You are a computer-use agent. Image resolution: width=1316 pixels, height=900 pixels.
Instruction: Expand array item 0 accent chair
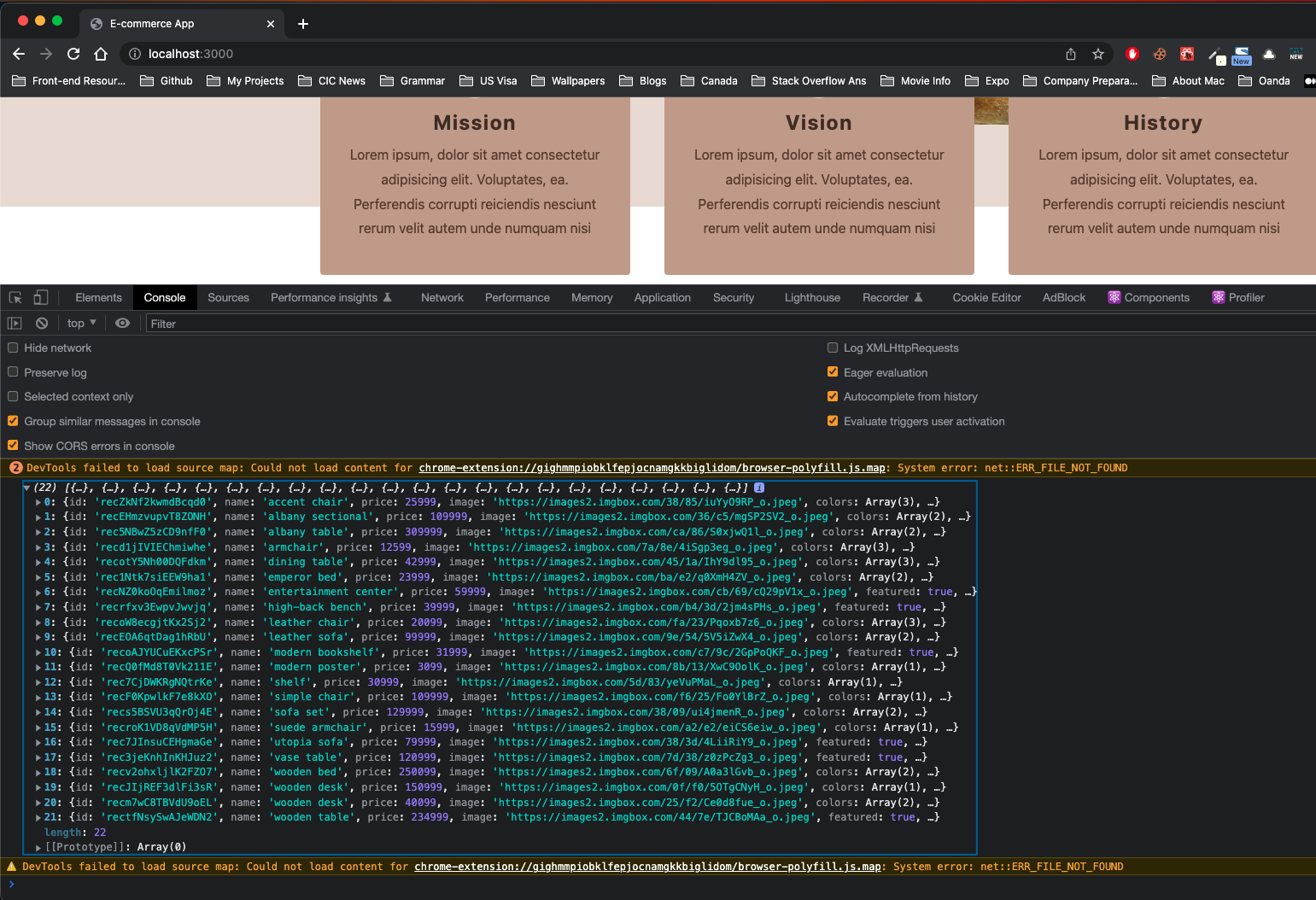pos(38,502)
